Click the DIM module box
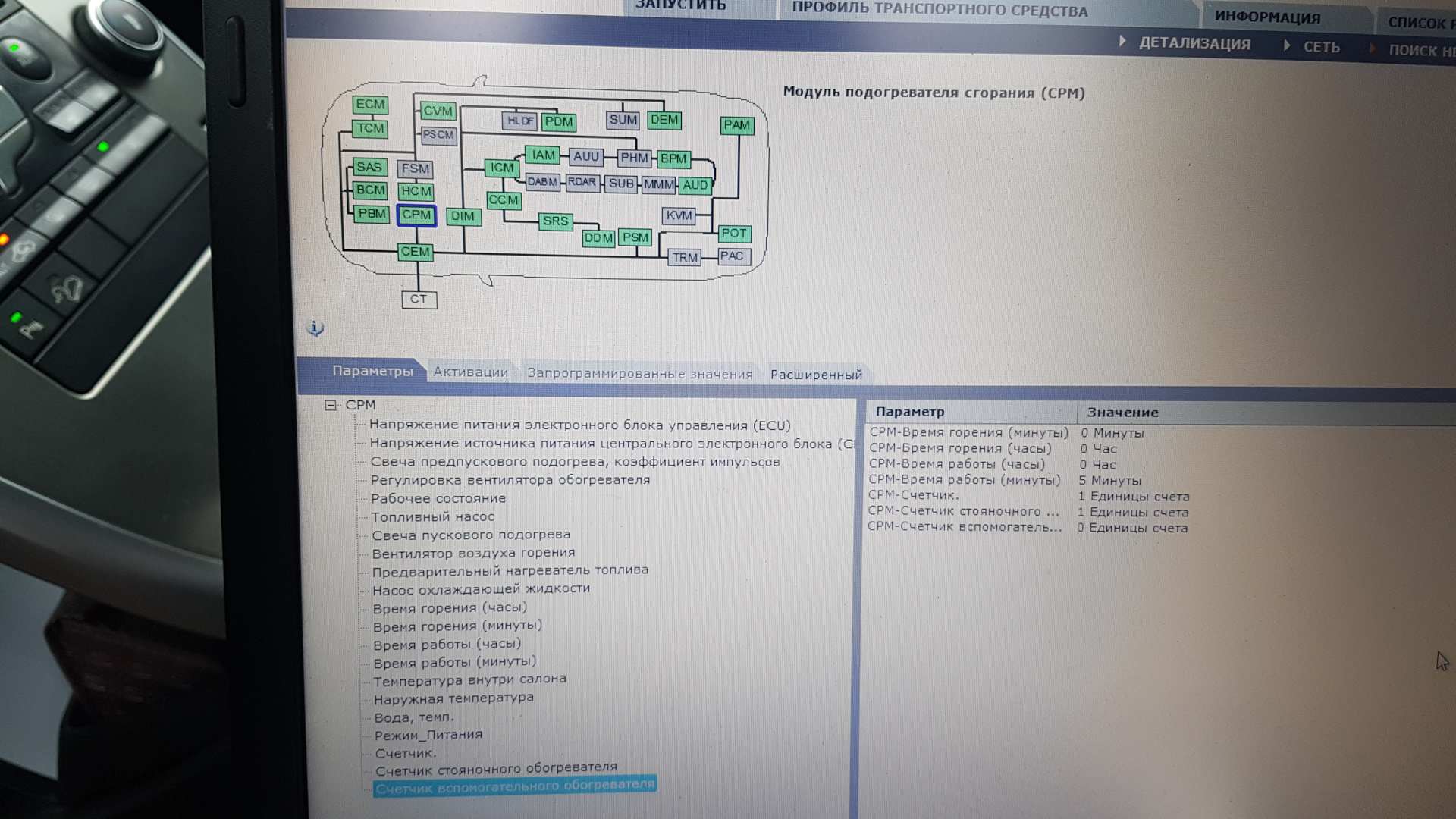Viewport: 1456px width, 819px height. coord(463,217)
